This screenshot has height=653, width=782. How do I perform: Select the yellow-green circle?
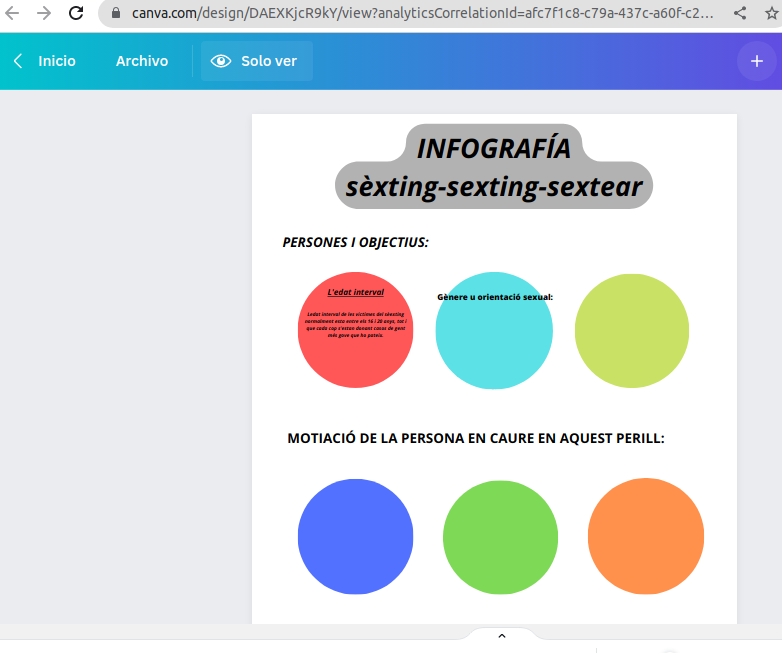[632, 330]
